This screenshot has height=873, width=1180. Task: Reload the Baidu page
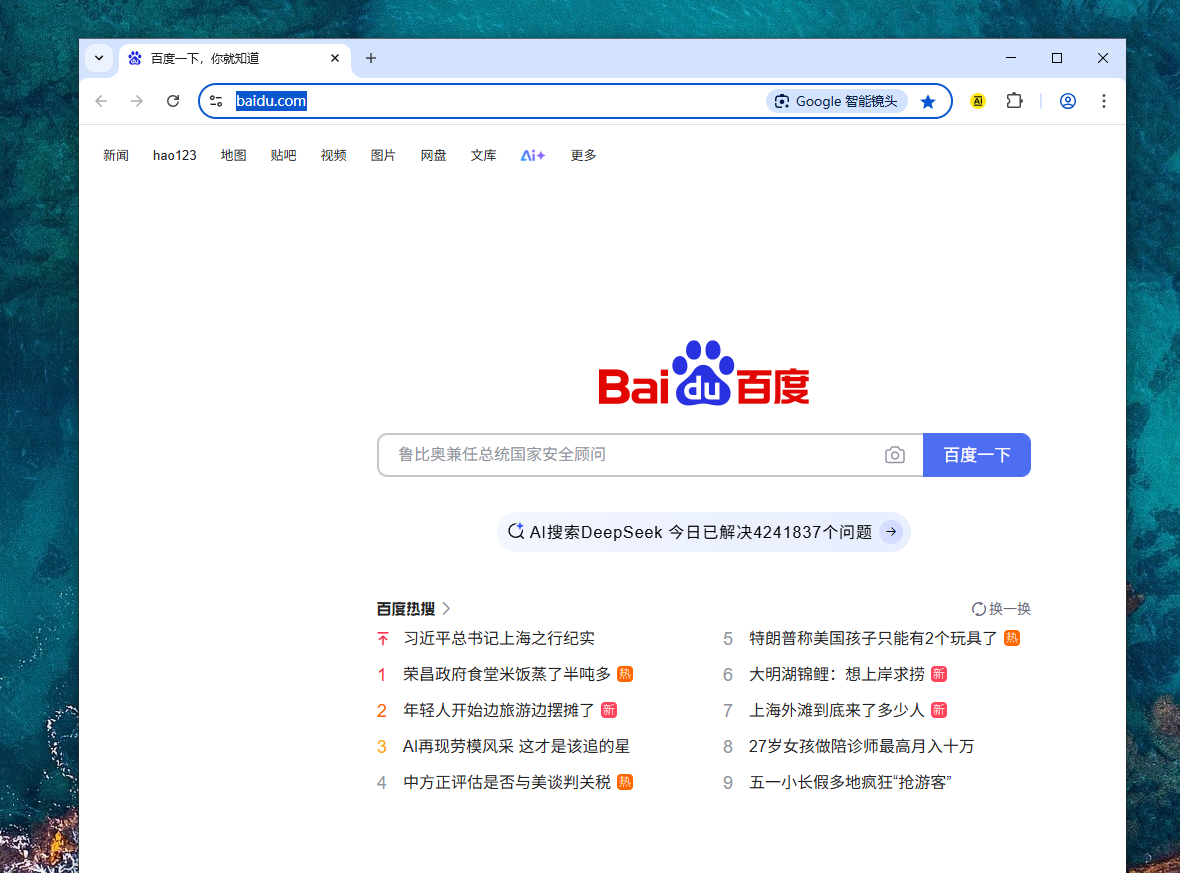tap(173, 101)
